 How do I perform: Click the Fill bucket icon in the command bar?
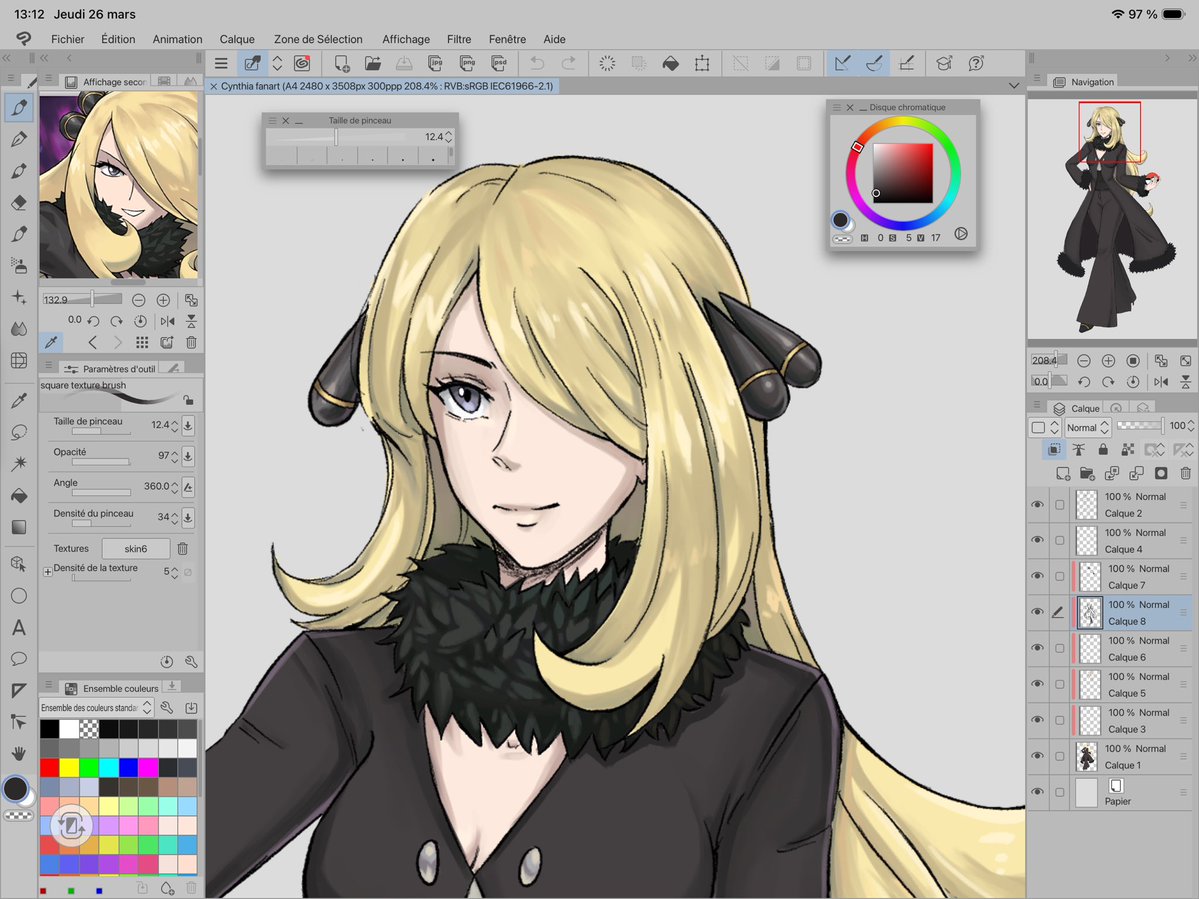point(671,63)
